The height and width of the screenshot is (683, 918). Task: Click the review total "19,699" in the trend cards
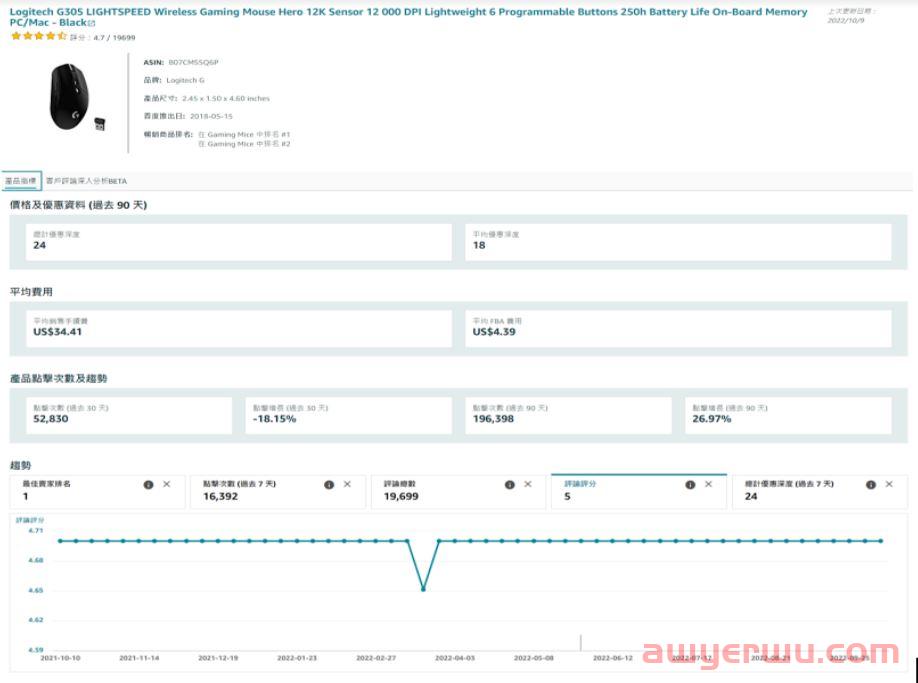(x=401, y=496)
